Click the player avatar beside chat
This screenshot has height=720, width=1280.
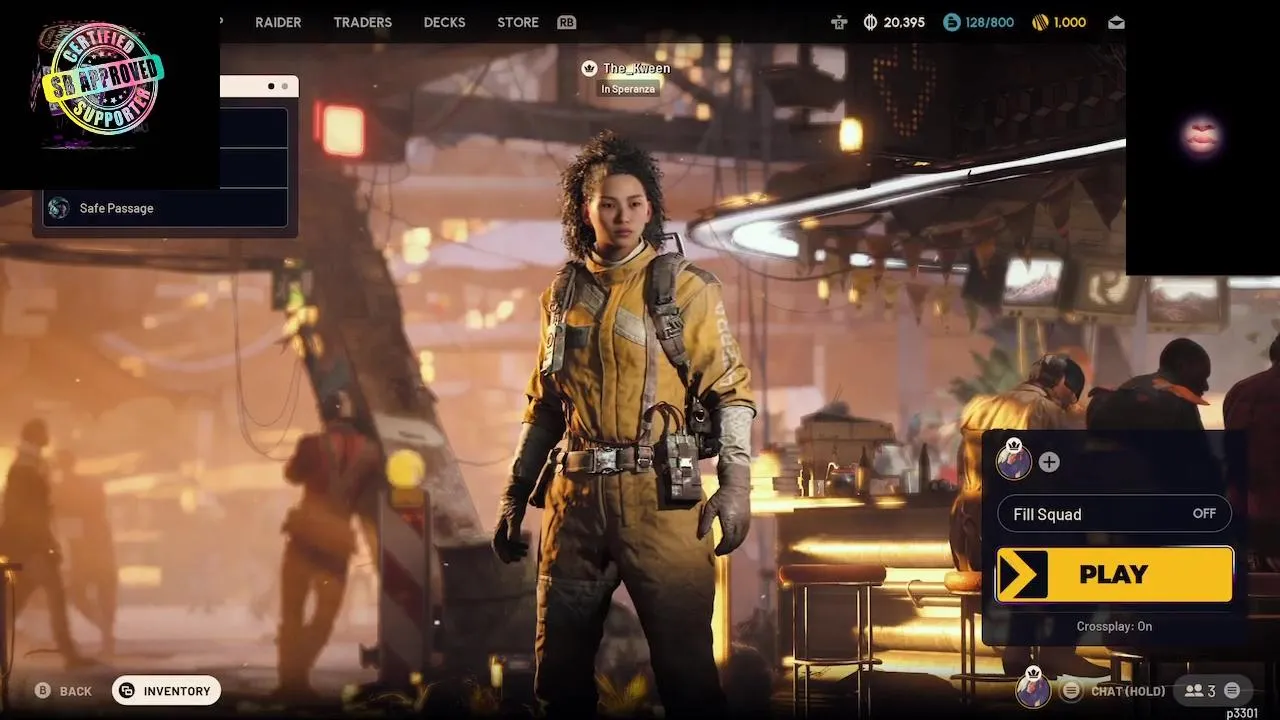[1033, 688]
